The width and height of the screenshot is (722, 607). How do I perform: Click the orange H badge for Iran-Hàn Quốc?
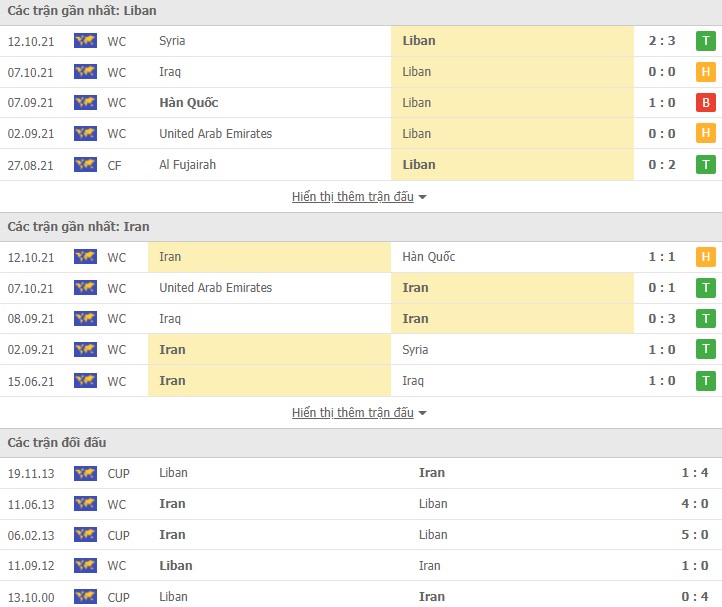[x=705, y=257]
